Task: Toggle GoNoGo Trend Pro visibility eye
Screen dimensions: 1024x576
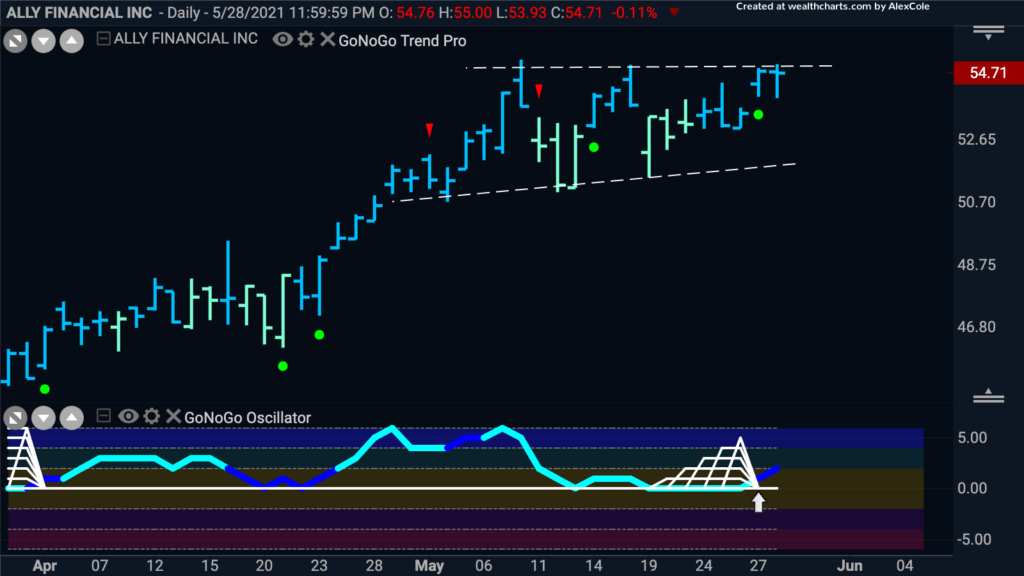Action: [282, 39]
